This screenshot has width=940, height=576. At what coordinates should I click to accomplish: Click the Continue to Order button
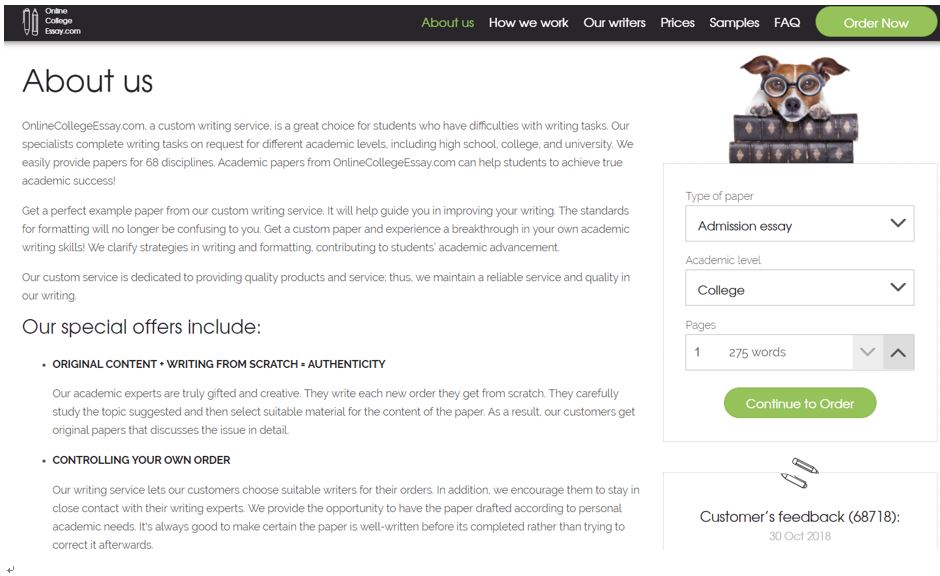(x=799, y=403)
